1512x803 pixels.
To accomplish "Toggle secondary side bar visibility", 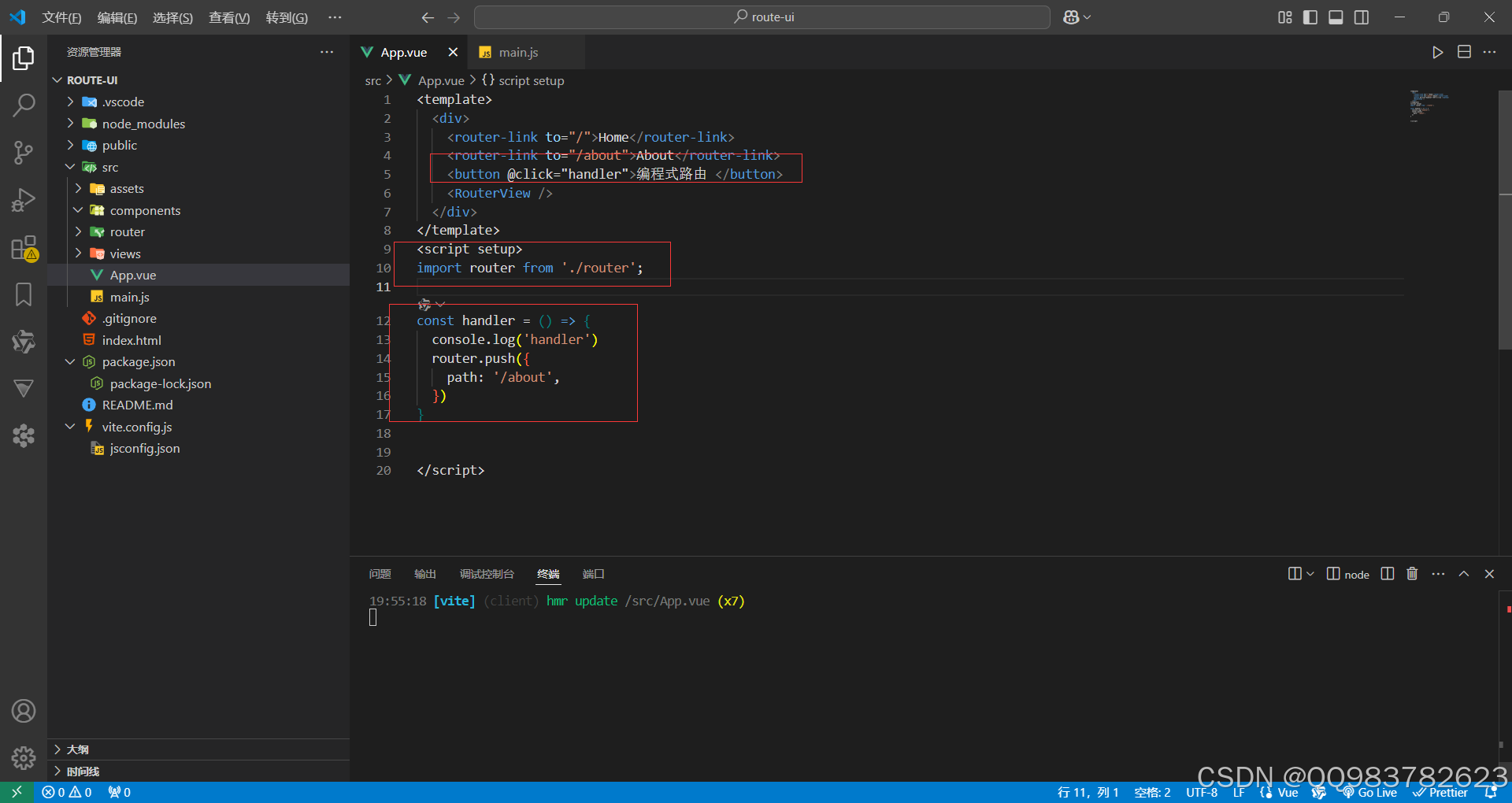I will (1362, 17).
